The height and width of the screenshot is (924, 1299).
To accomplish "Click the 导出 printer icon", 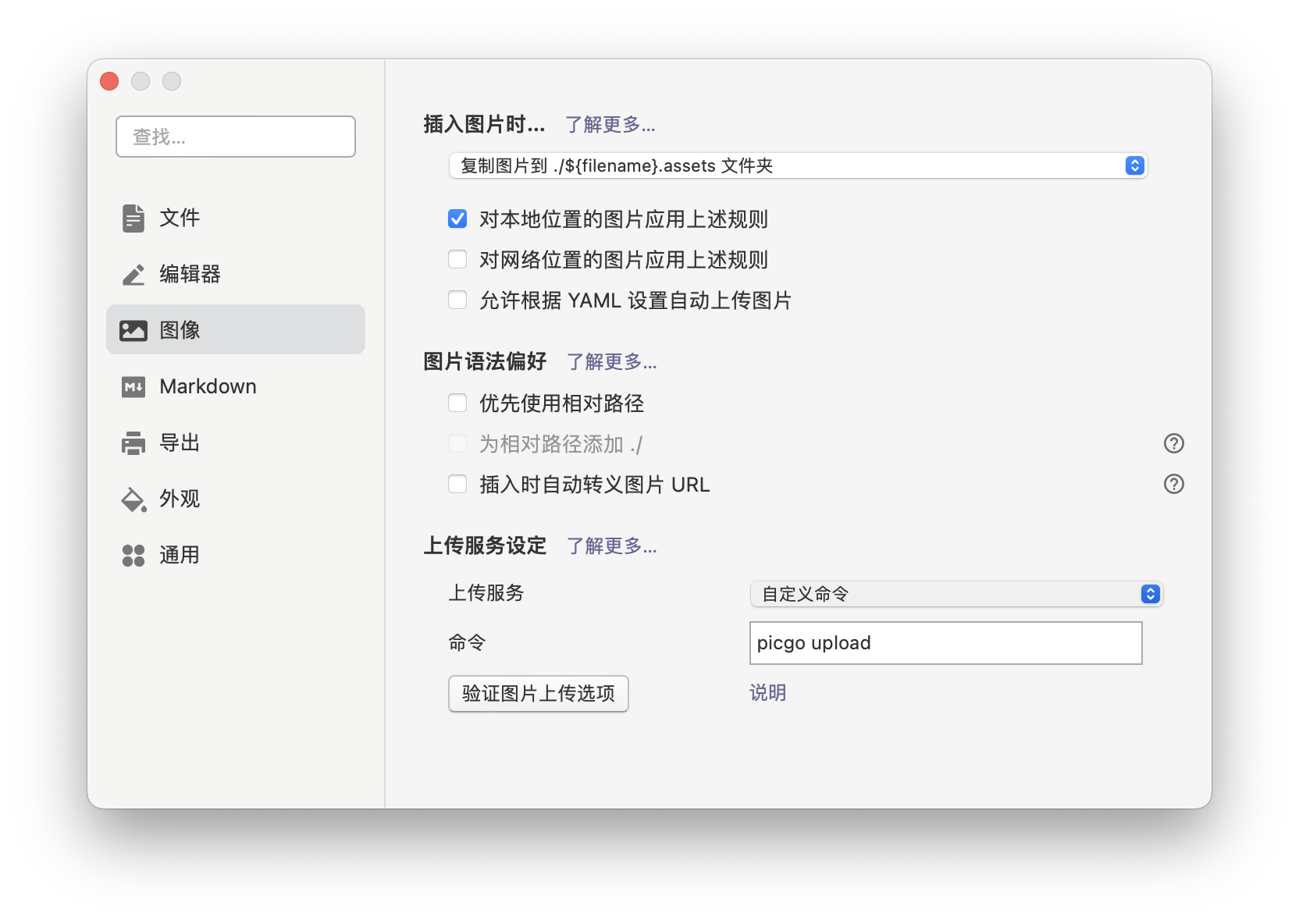I will tap(133, 443).
